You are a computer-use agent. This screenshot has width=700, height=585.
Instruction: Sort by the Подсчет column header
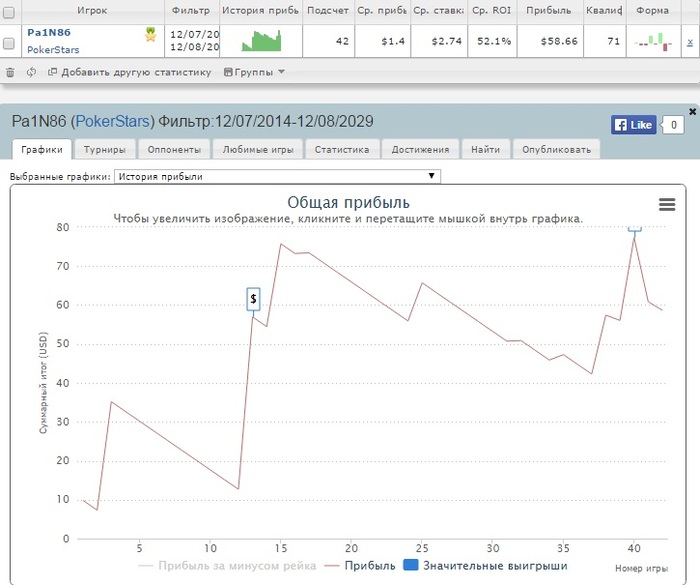(x=328, y=10)
